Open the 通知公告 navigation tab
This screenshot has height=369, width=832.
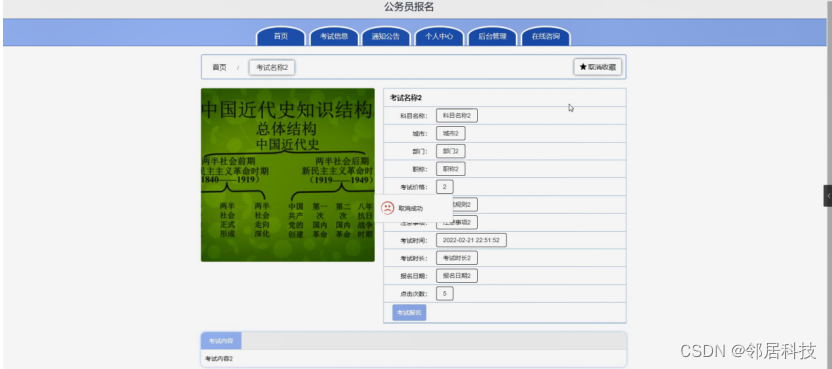pos(386,36)
